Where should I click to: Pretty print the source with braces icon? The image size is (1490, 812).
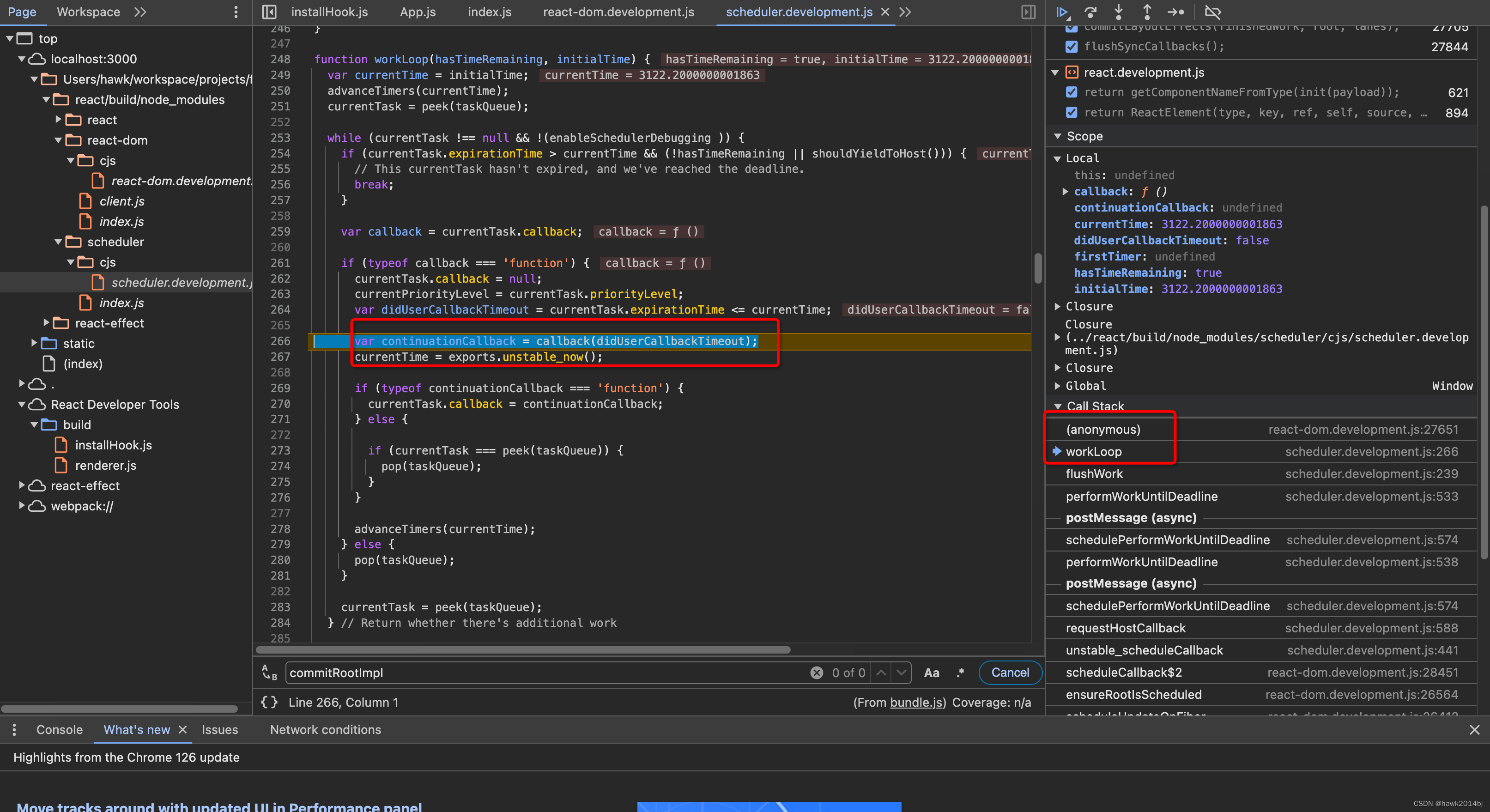269,702
